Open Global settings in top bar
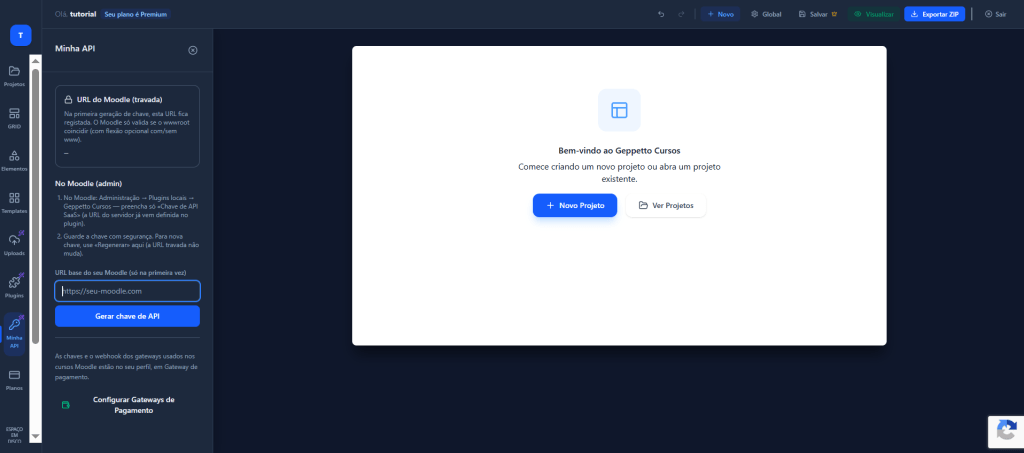The height and width of the screenshot is (453, 1024). point(766,14)
